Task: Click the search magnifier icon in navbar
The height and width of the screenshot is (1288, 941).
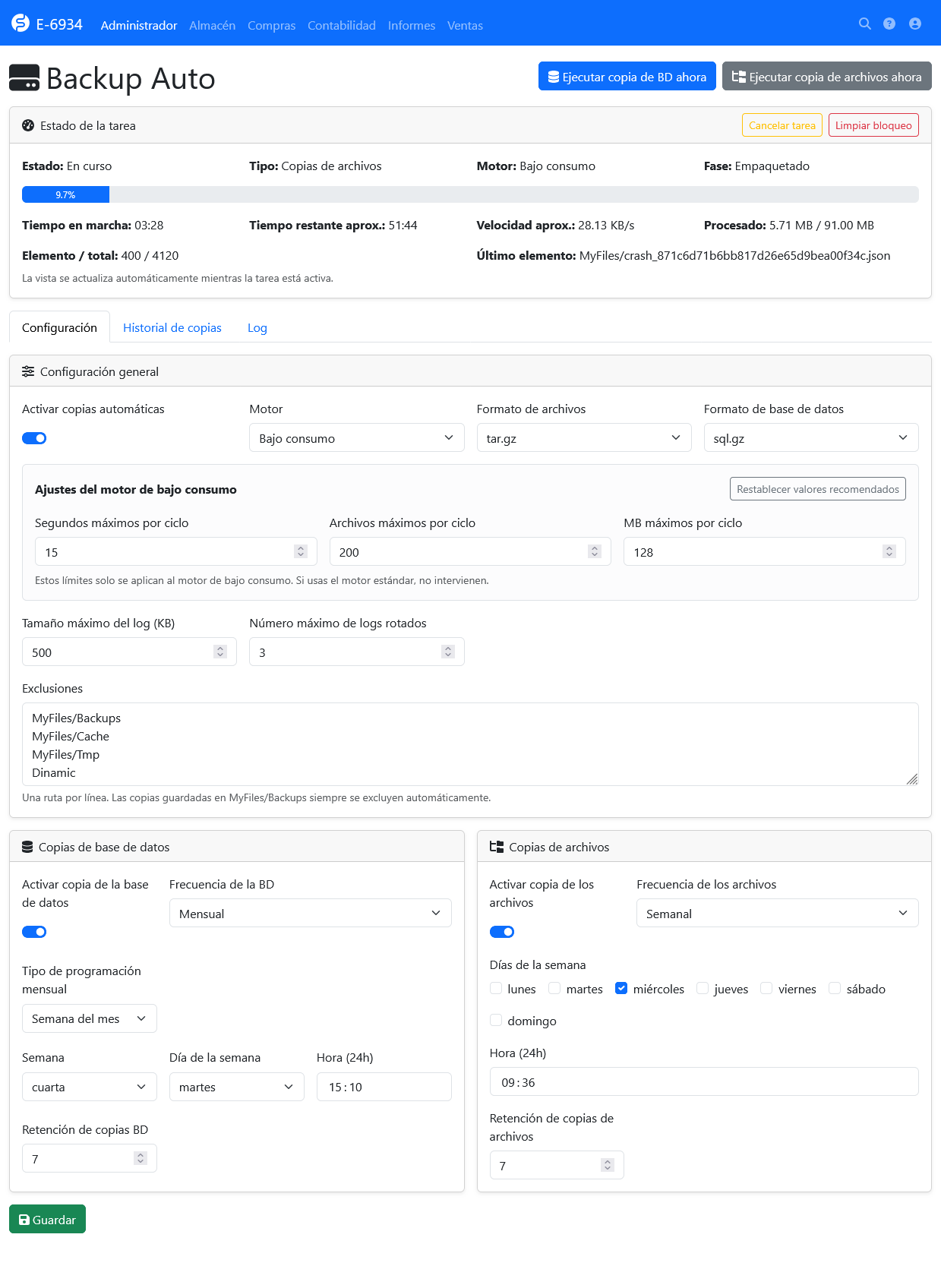Action: pos(864,24)
